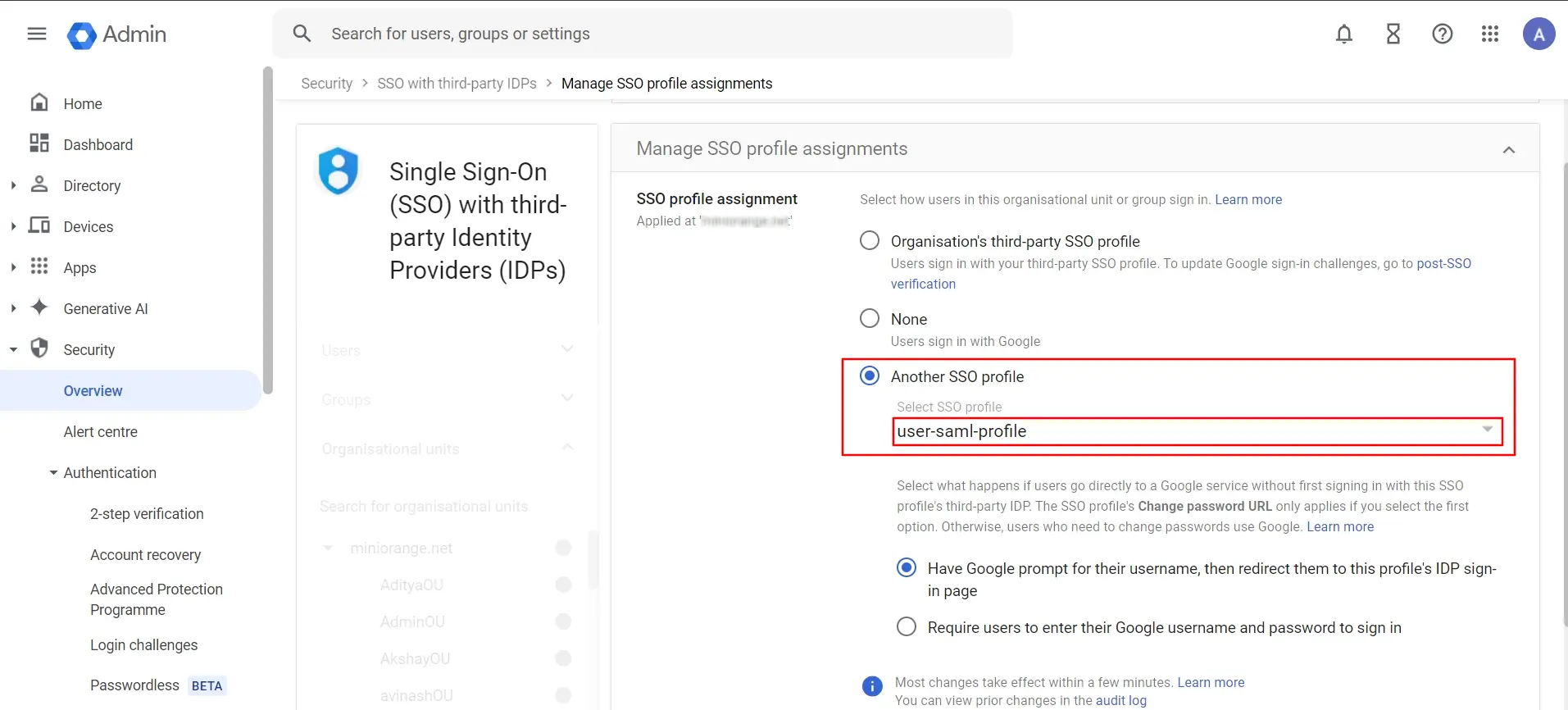Select Another SSO profile radio
This screenshot has width=1568, height=710.
870,375
